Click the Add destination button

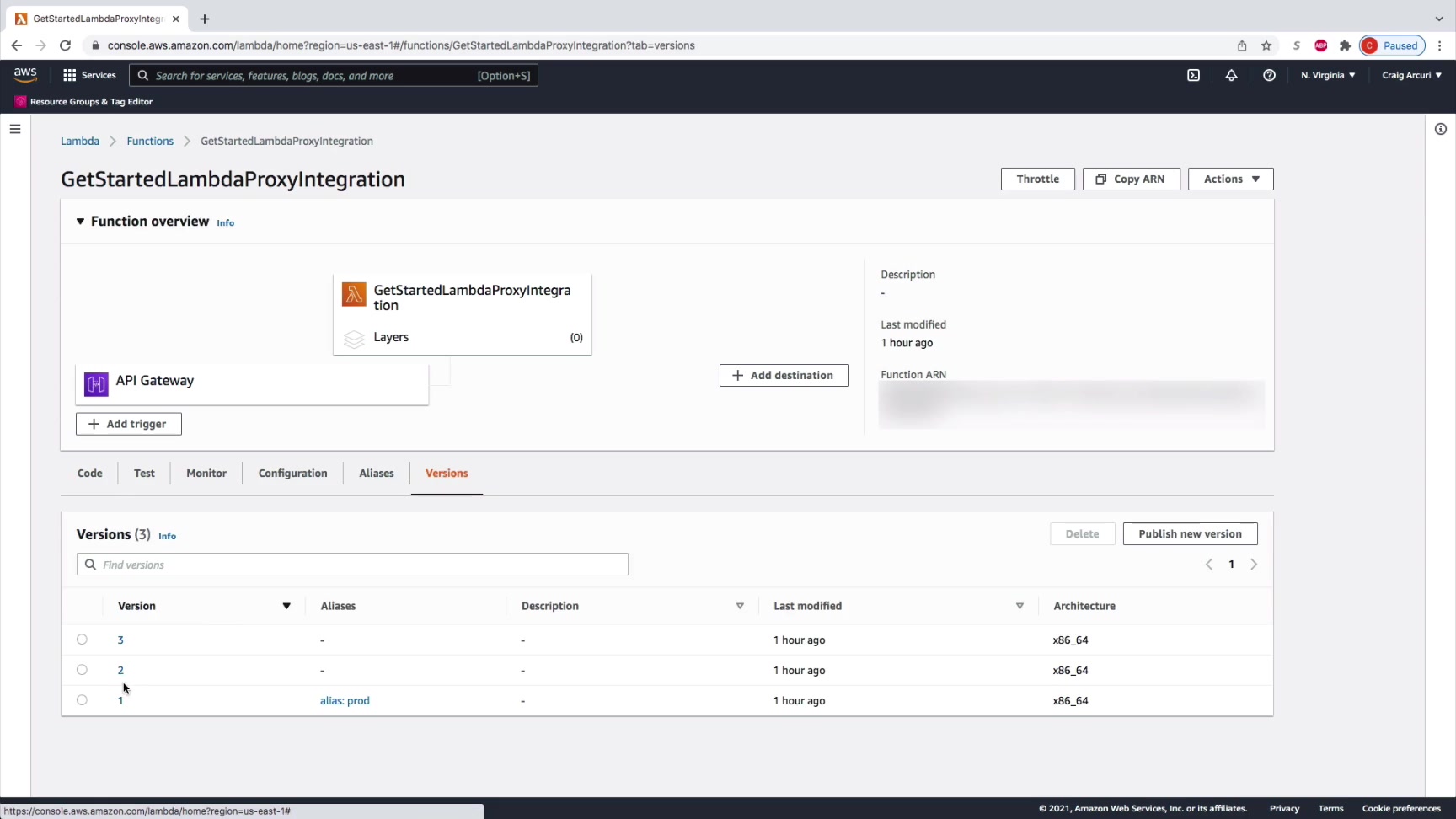tap(784, 375)
